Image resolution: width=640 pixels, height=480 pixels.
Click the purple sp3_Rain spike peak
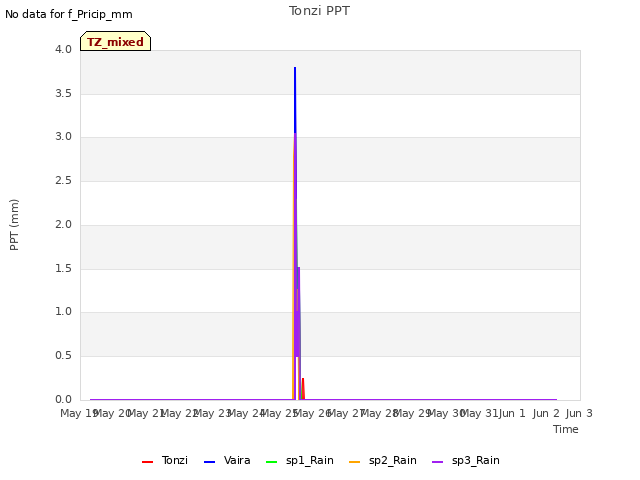tap(295, 135)
